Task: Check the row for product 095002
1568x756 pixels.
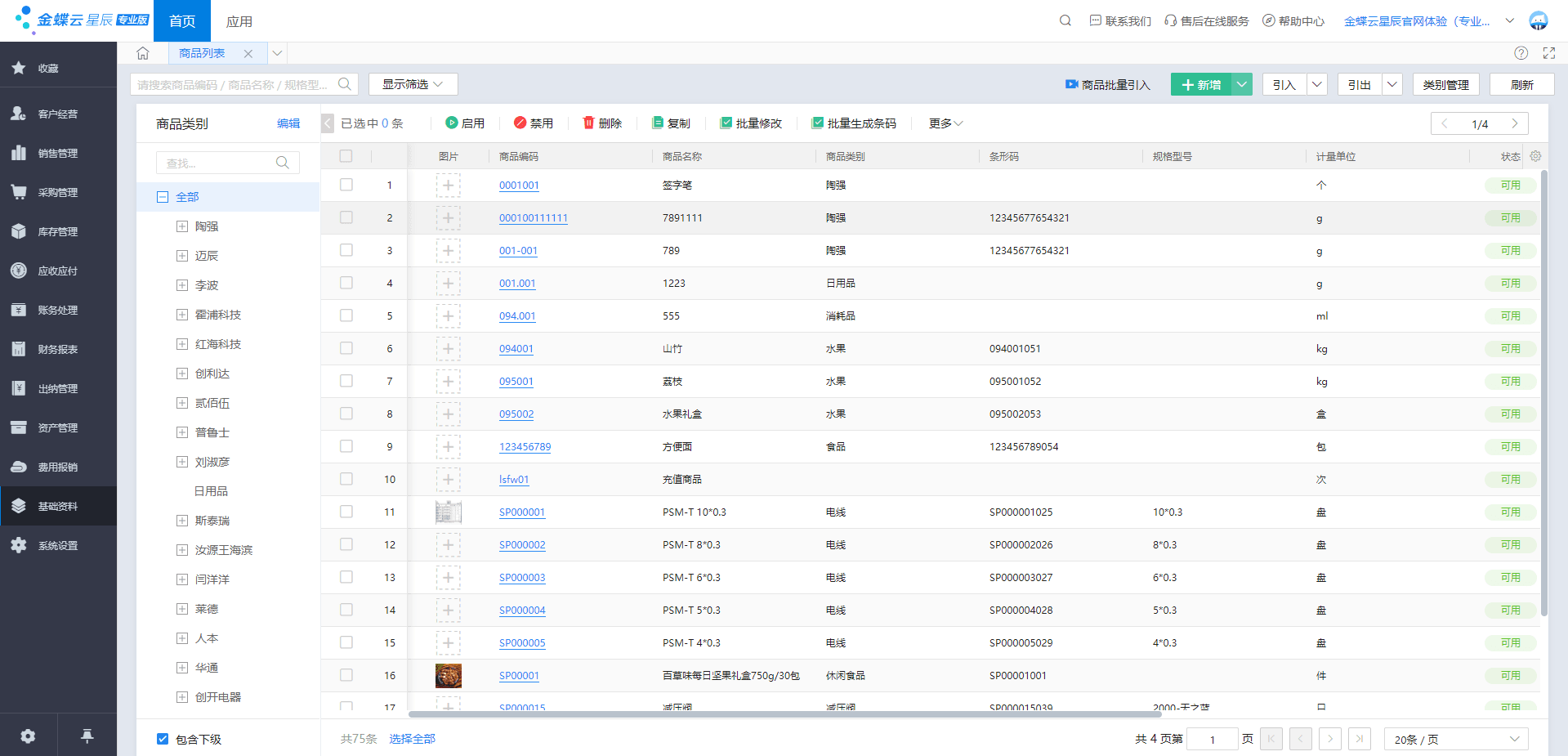Action: pyautogui.click(x=346, y=414)
